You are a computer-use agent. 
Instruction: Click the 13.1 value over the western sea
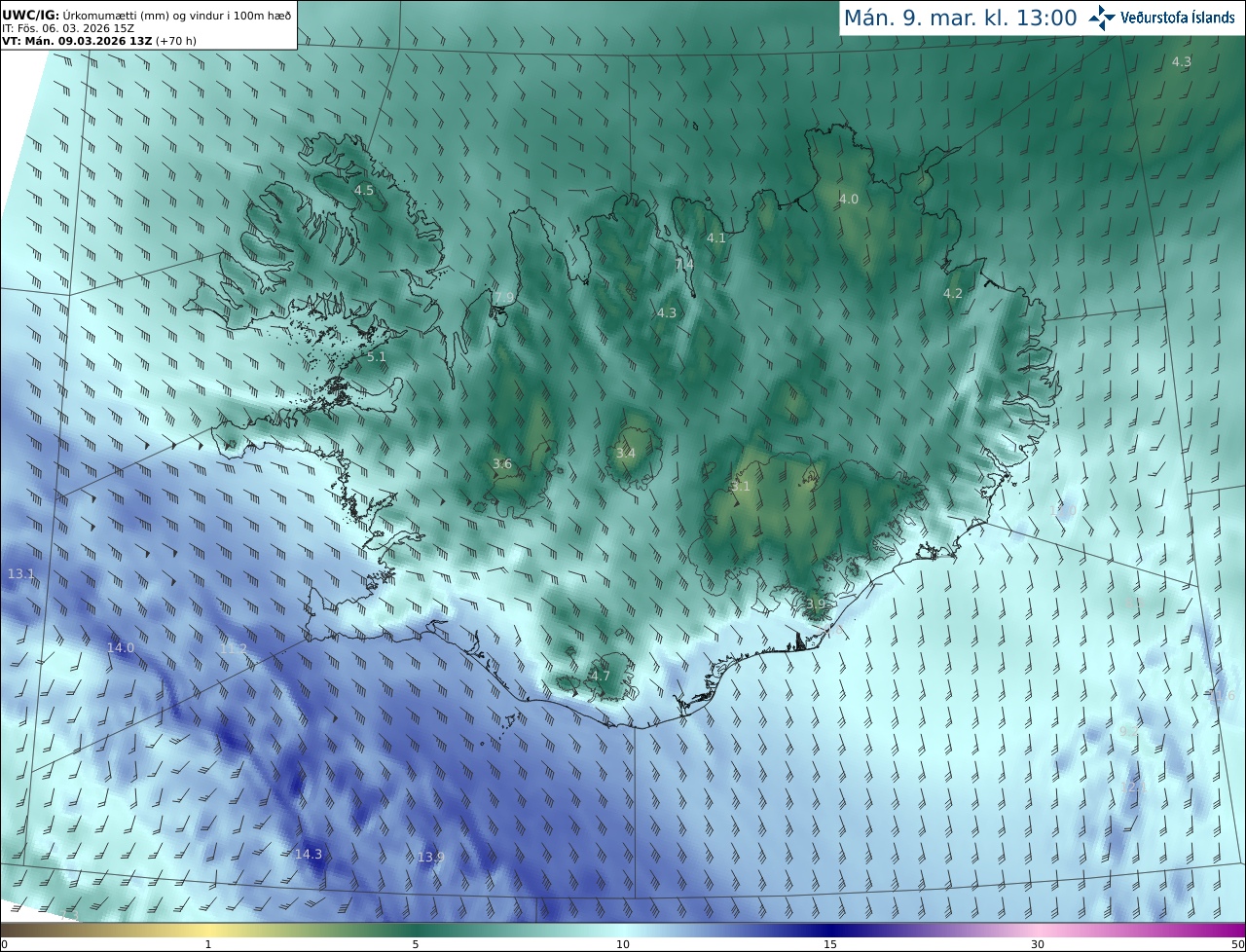point(21,573)
